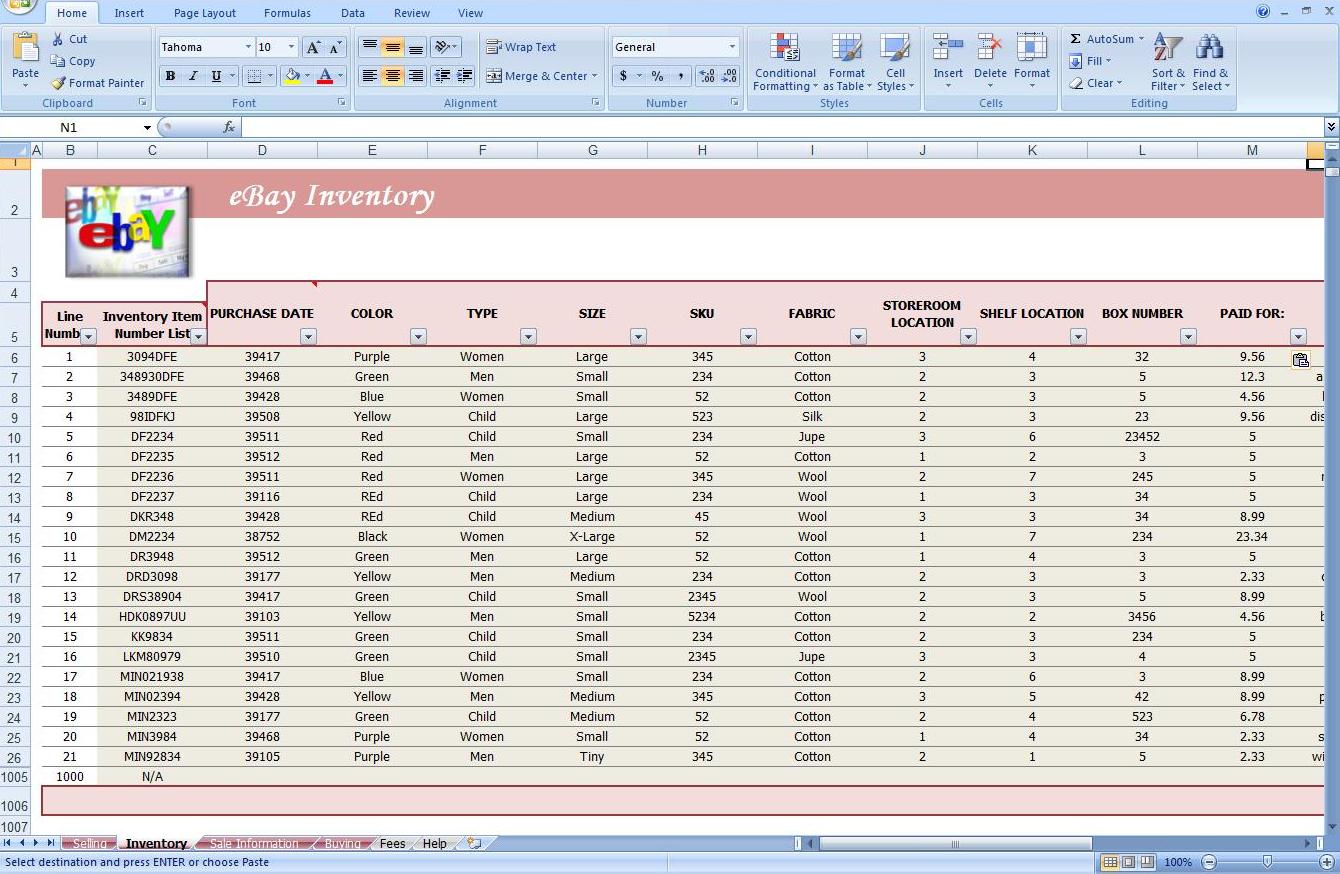Screen dimensions: 1340x874
Task: Open the Font Size dropdown
Action: pos(289,46)
